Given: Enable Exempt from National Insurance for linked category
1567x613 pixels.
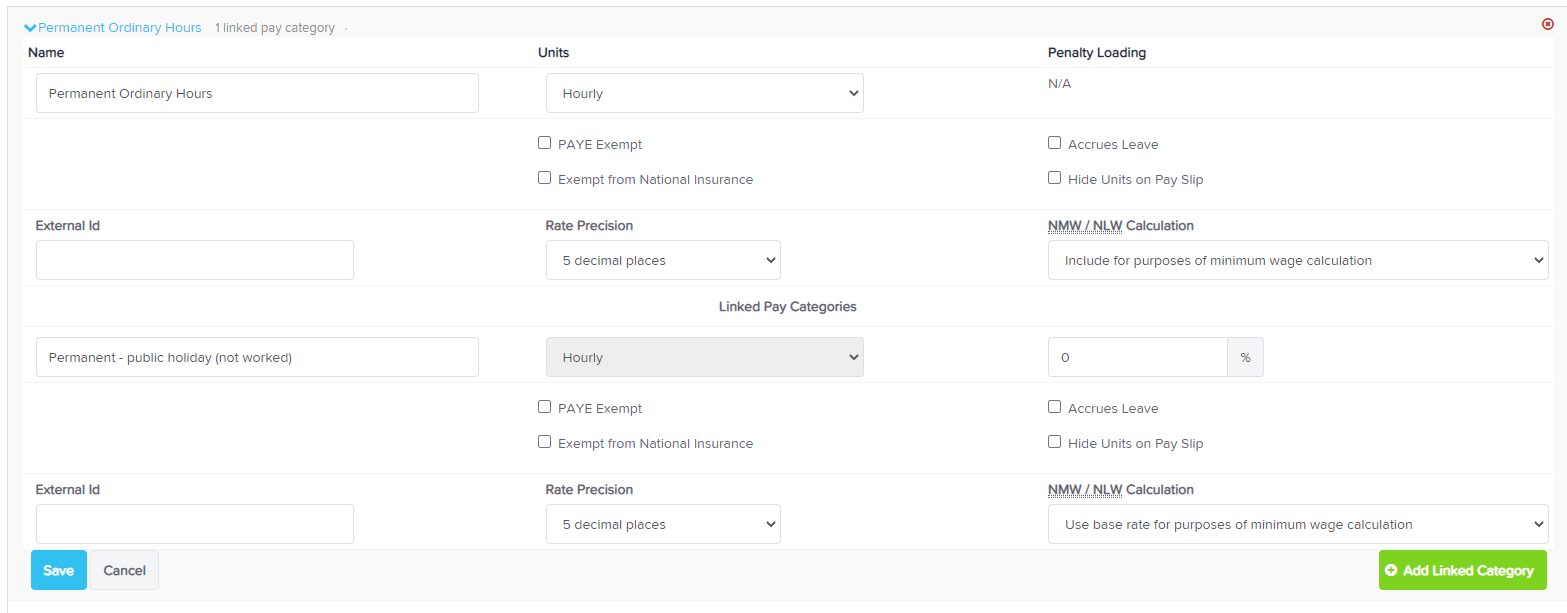Looking at the screenshot, I should pyautogui.click(x=544, y=442).
